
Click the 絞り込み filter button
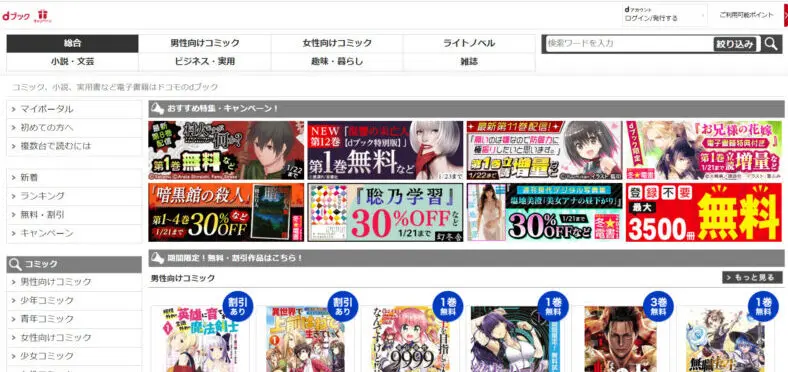click(735, 44)
